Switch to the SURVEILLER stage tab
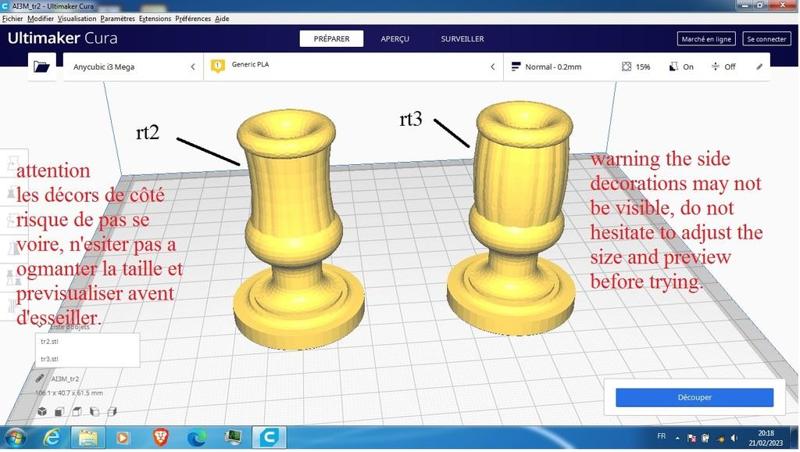 pyautogui.click(x=462, y=39)
